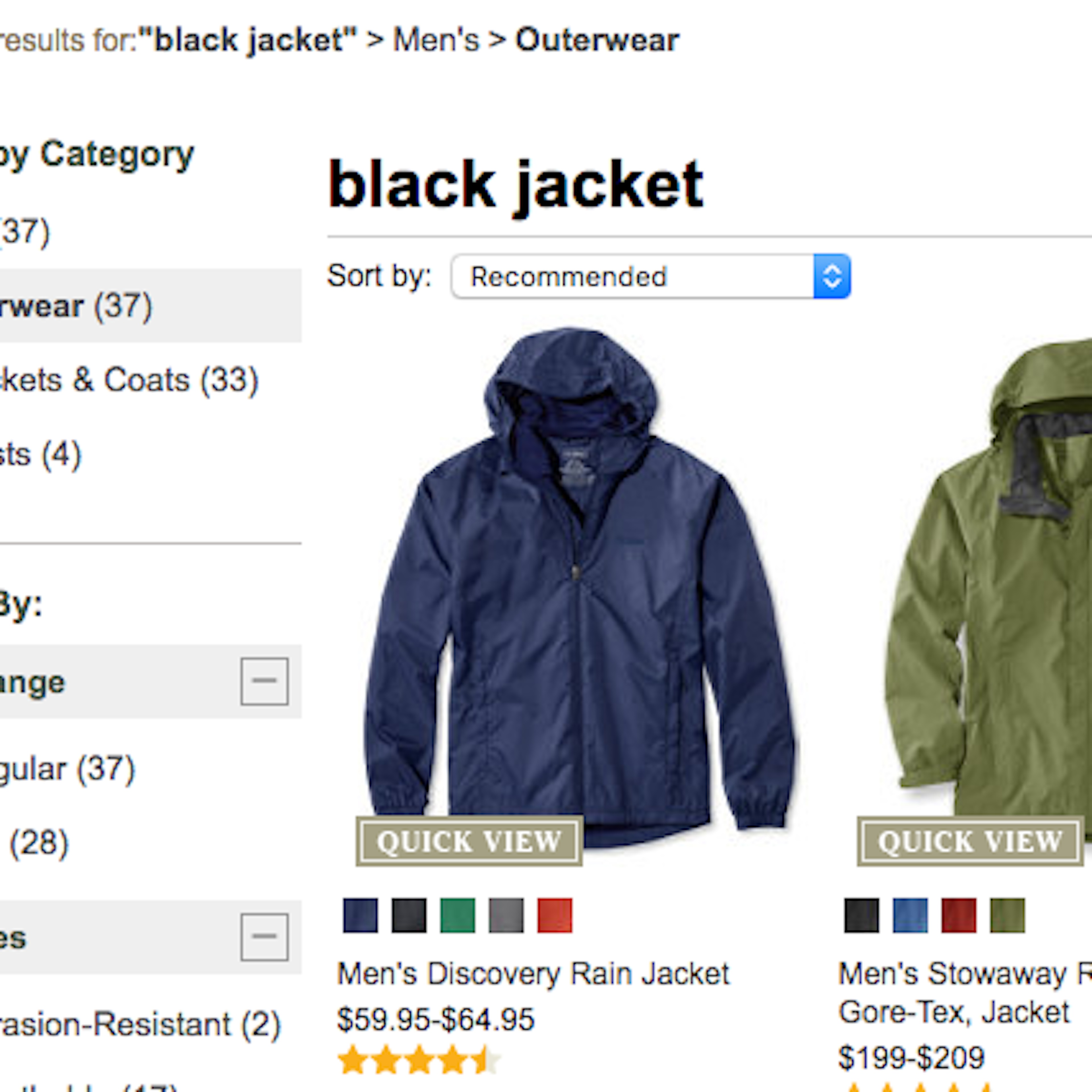Filter by Jackets & Coats (33)

[x=129, y=379]
